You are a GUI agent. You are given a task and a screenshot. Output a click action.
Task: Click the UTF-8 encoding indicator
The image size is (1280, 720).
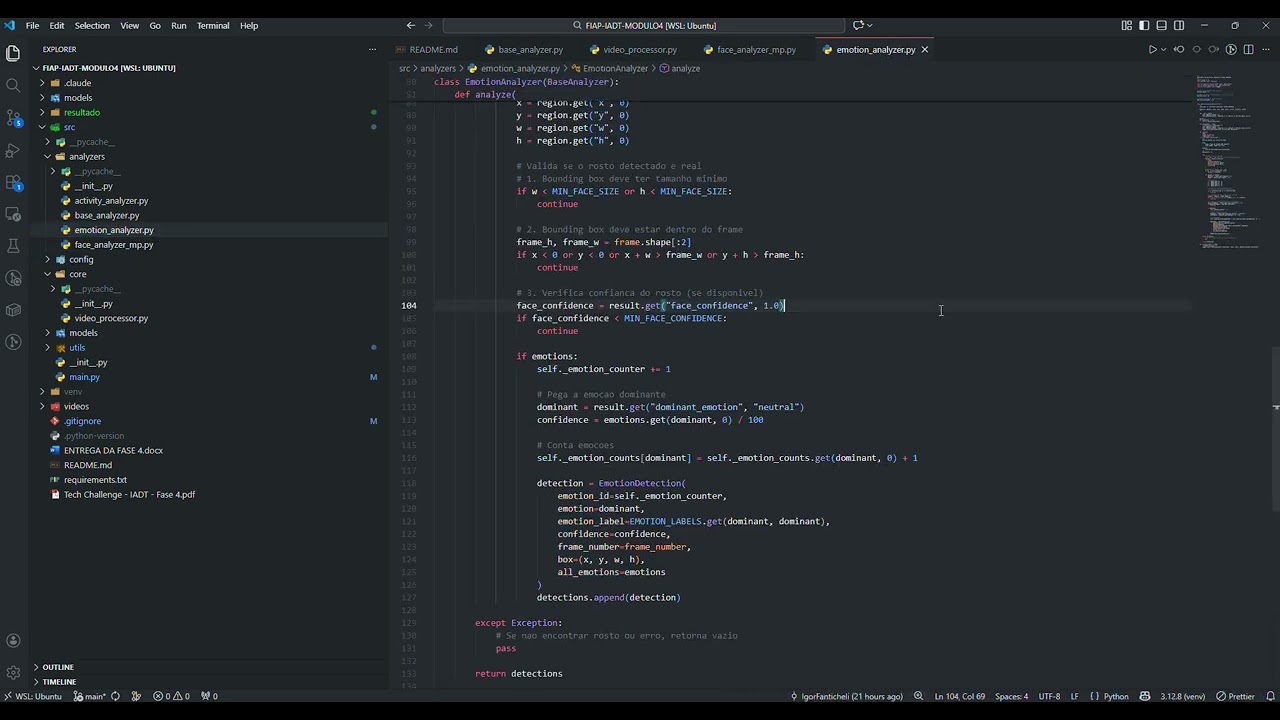pos(1049,696)
